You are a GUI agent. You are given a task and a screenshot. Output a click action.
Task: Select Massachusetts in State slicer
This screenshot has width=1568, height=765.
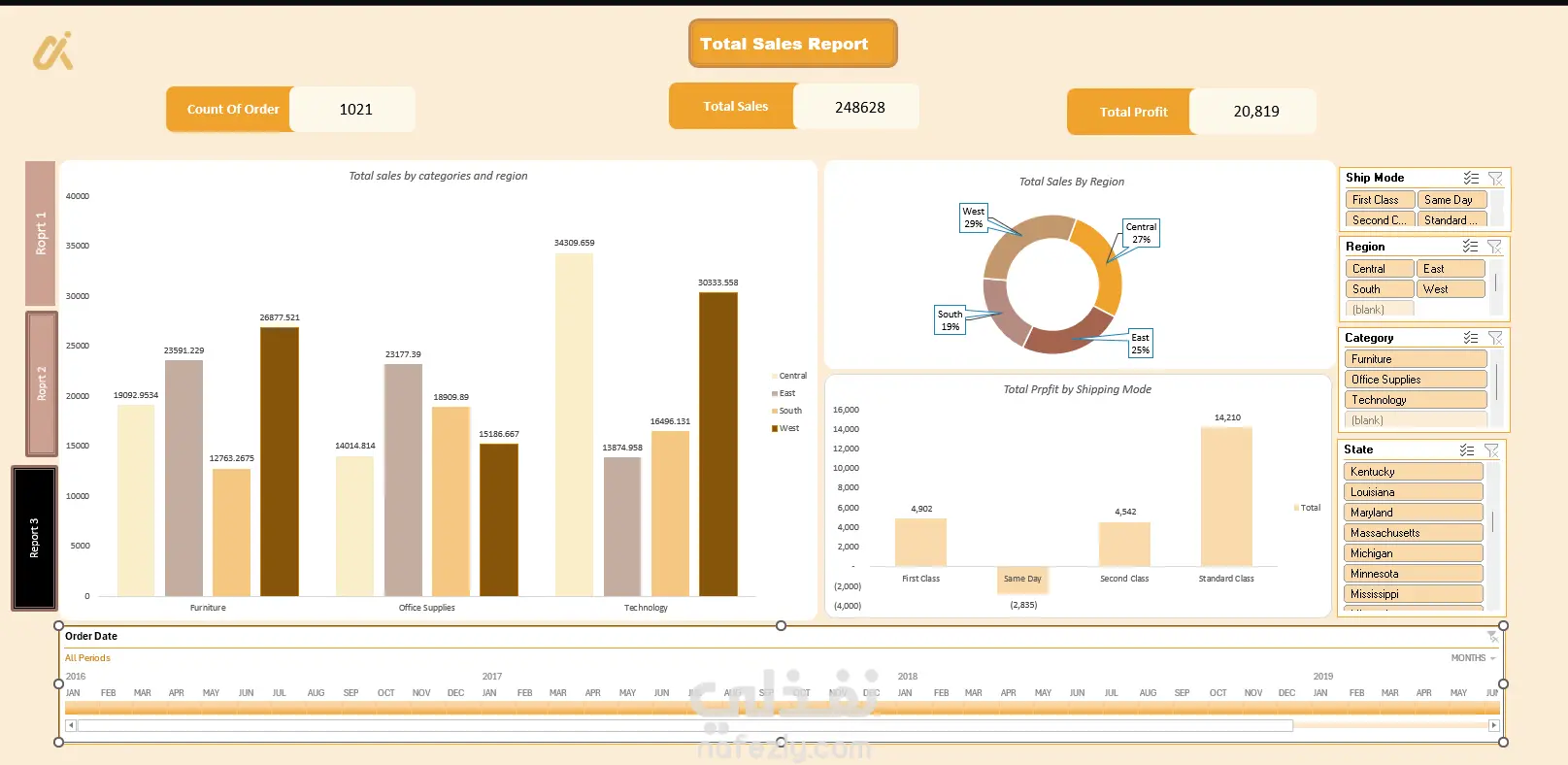[1414, 533]
